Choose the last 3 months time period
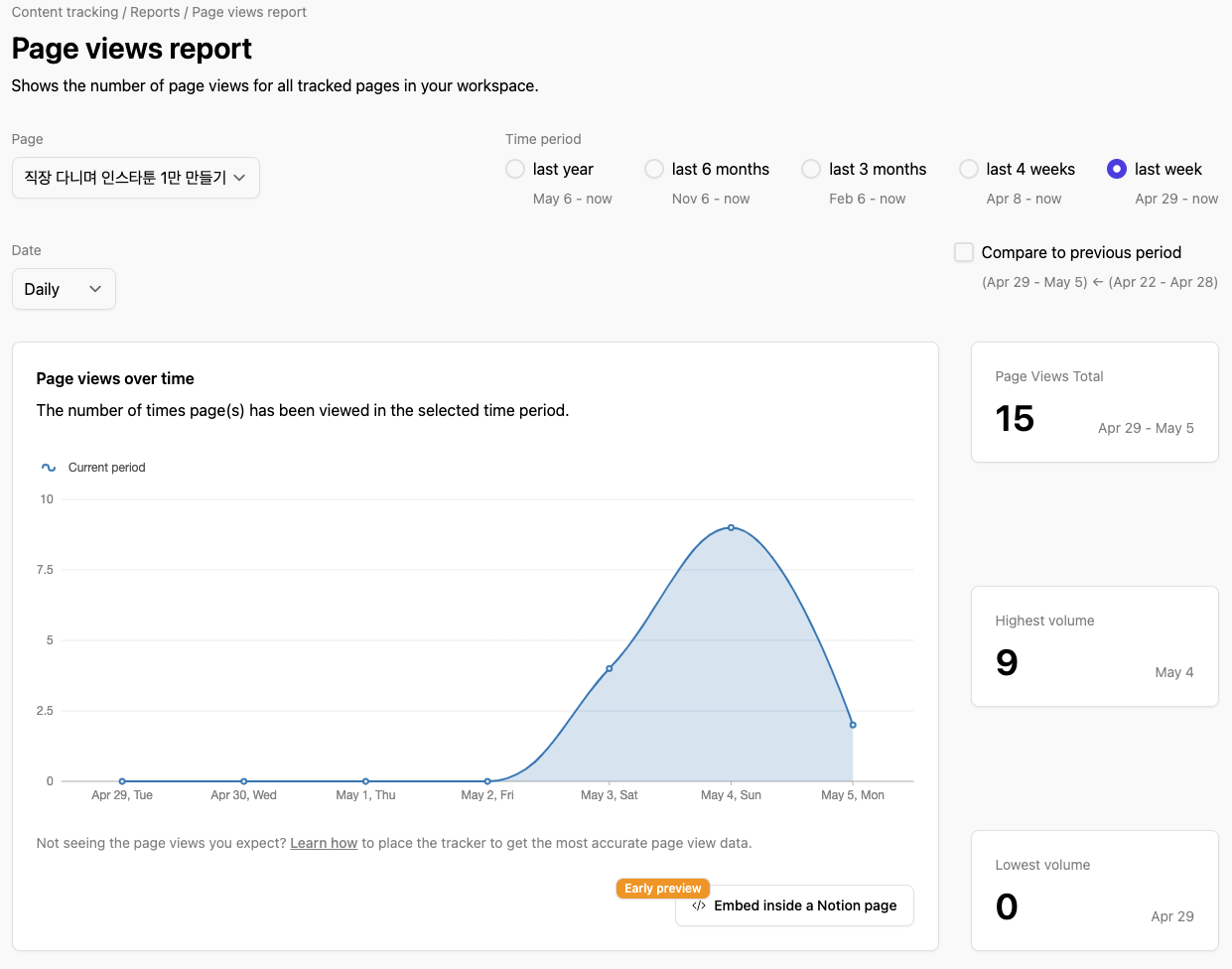Image resolution: width=1232 pixels, height=969 pixels. click(811, 169)
